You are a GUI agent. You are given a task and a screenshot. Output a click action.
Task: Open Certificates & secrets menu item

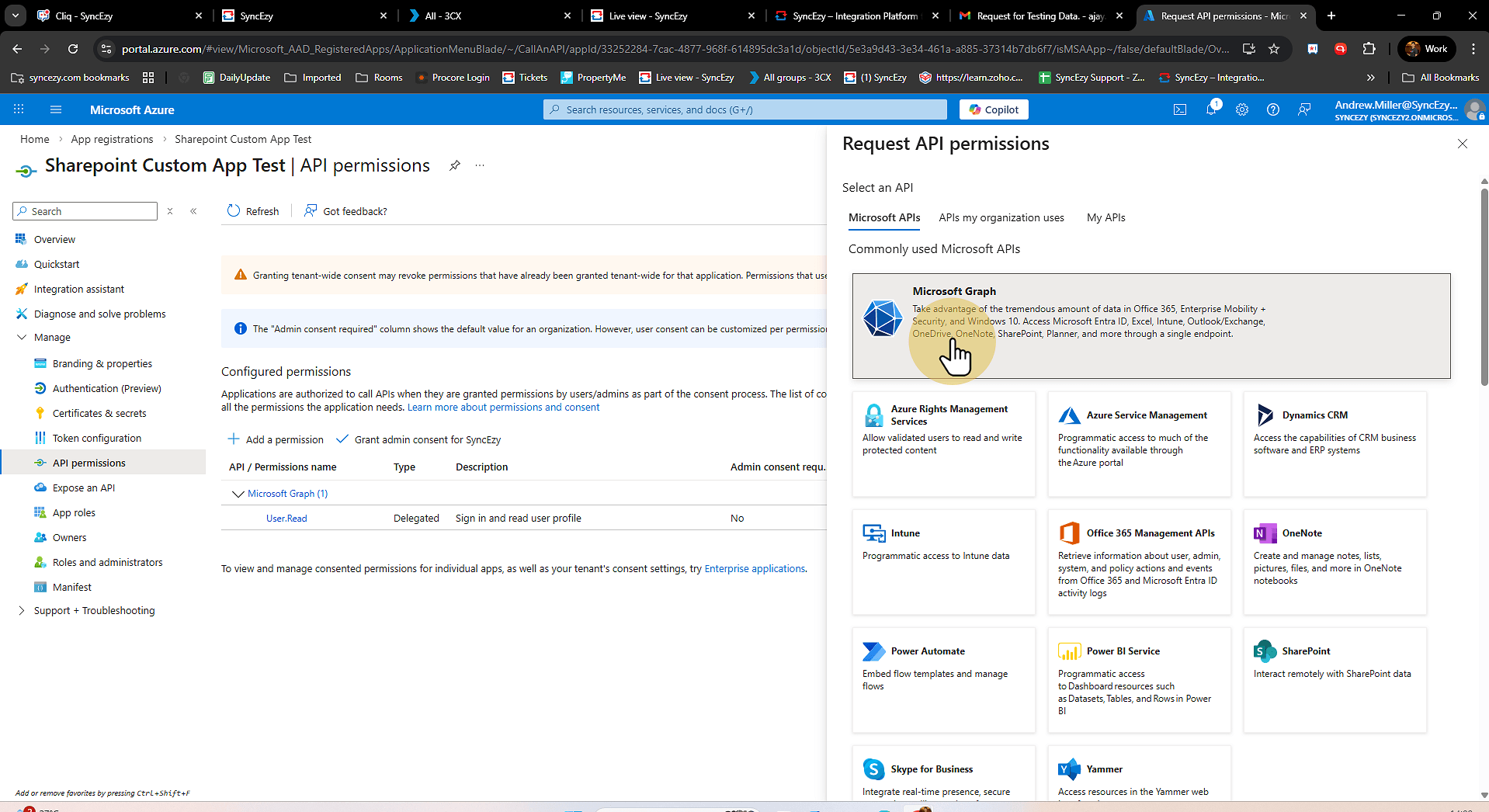99,414
